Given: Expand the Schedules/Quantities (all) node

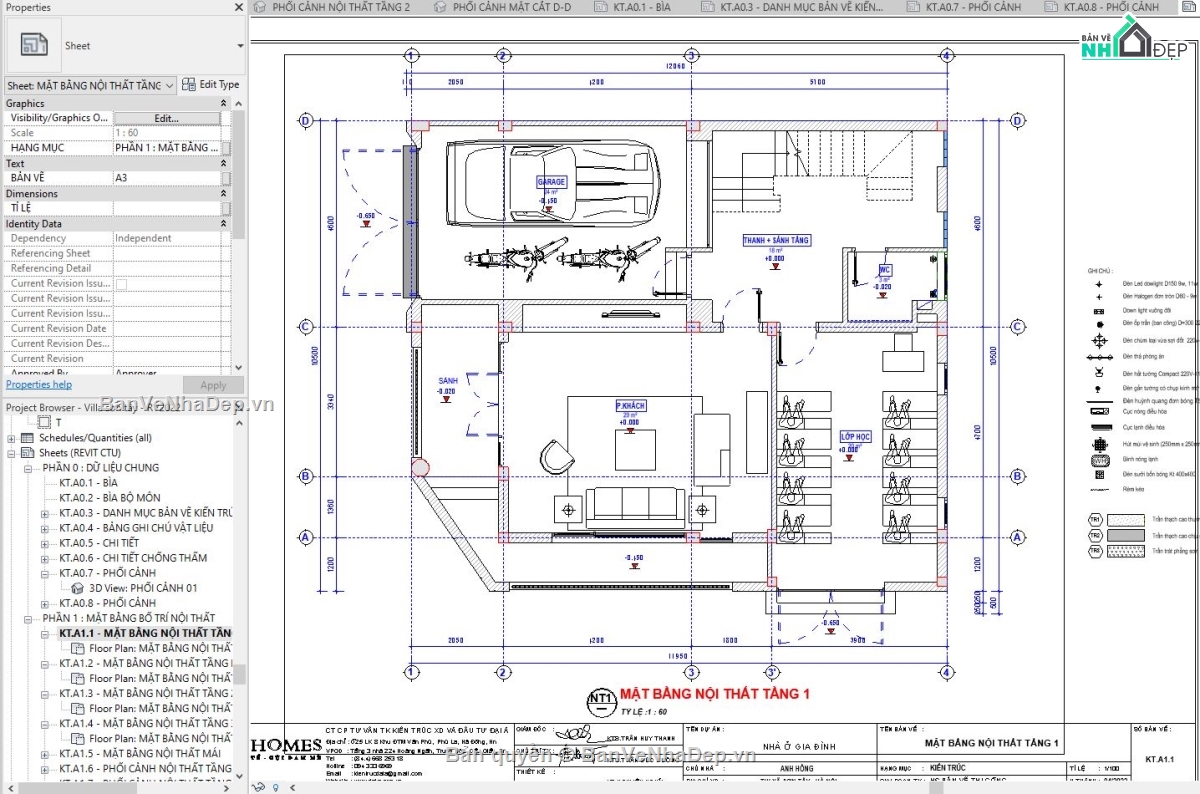Looking at the screenshot, I should pos(12,438).
